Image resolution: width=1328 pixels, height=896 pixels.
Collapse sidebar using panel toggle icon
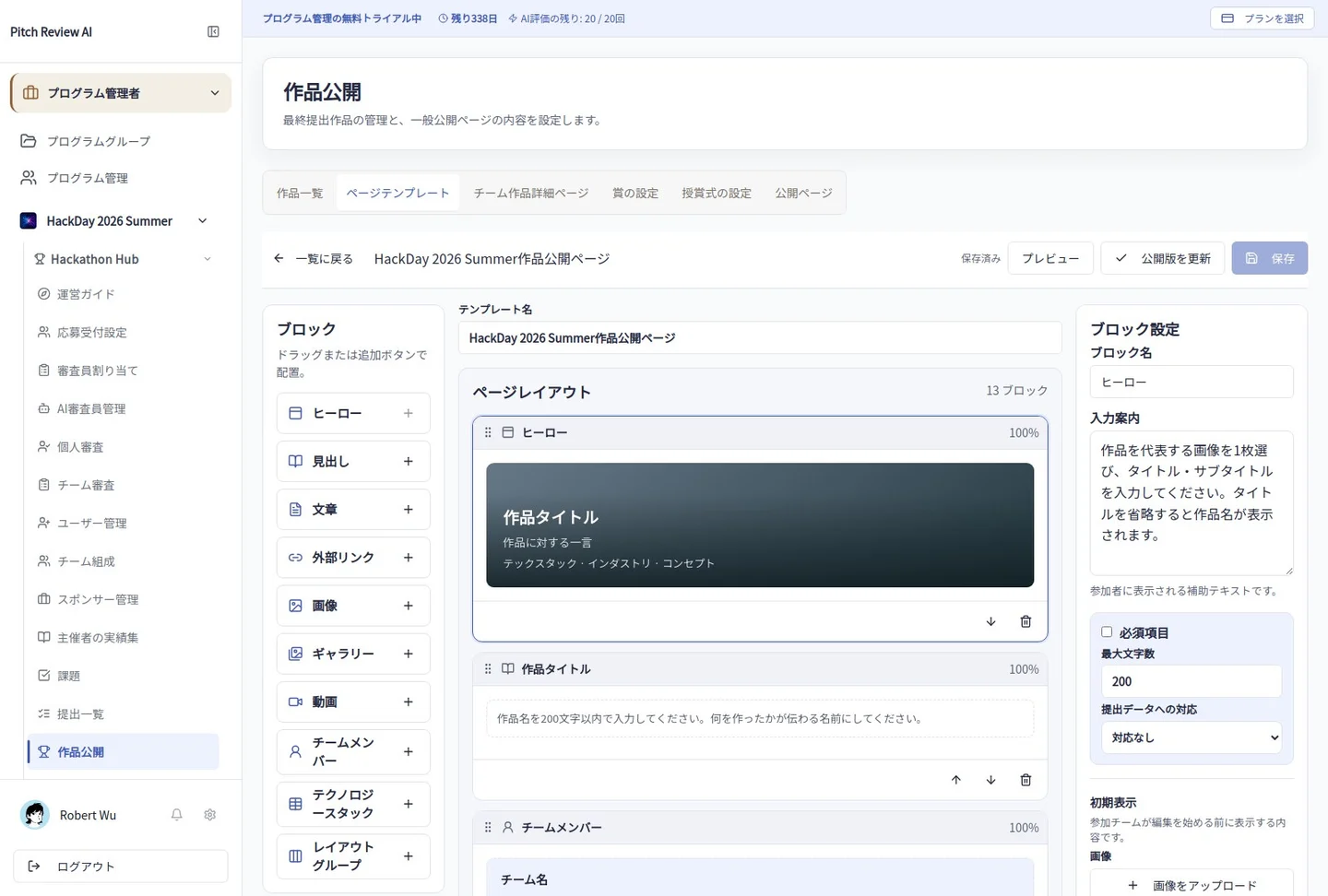tap(213, 31)
